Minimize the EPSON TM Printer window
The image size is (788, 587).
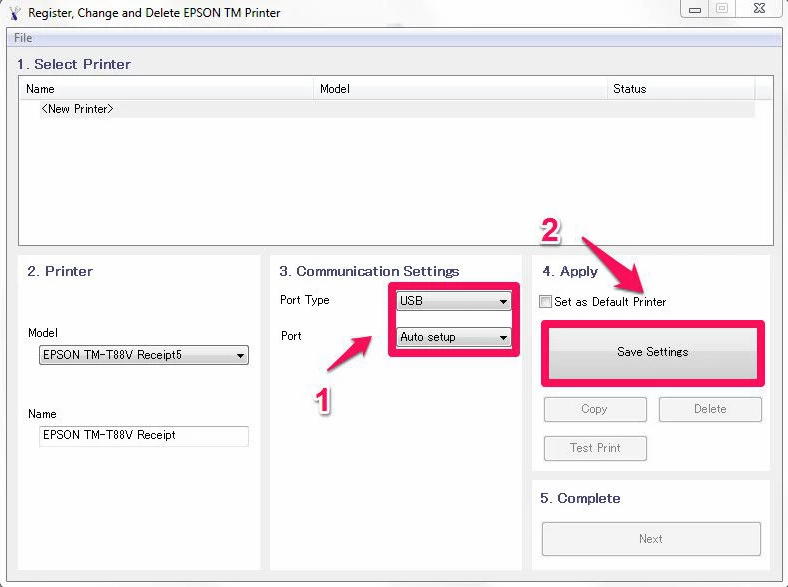point(695,9)
